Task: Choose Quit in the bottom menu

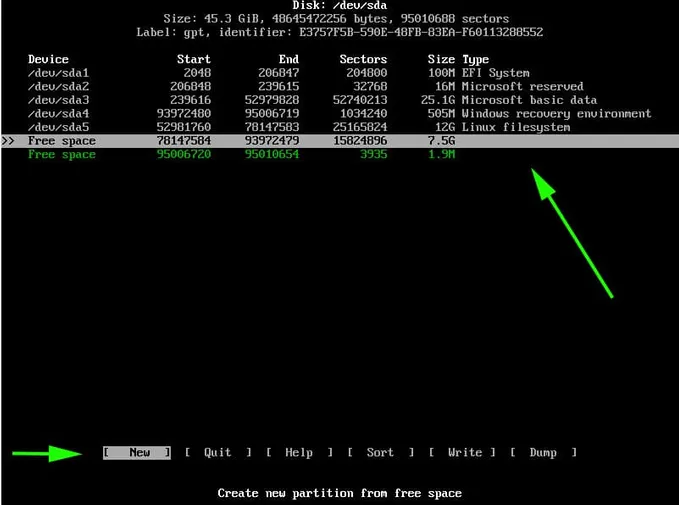Action: (x=217, y=453)
